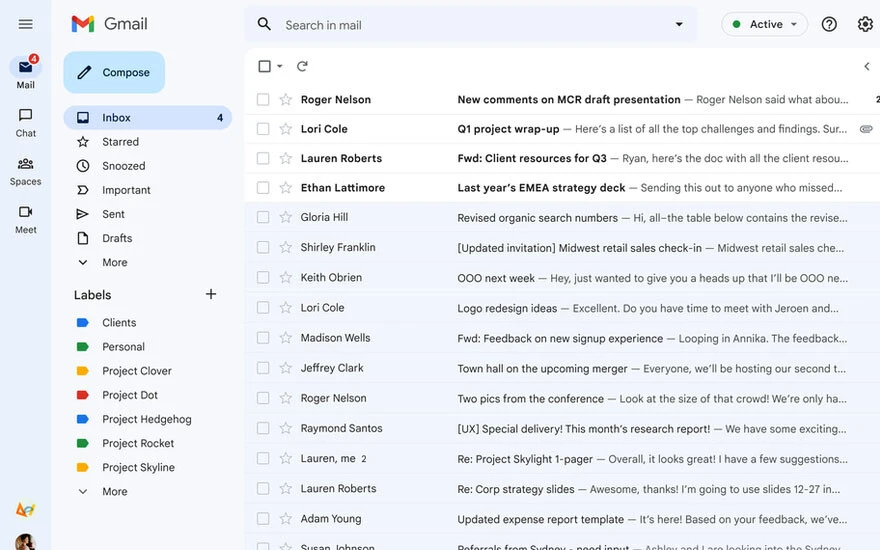Click the green Project Rocket label color tag

82,443
